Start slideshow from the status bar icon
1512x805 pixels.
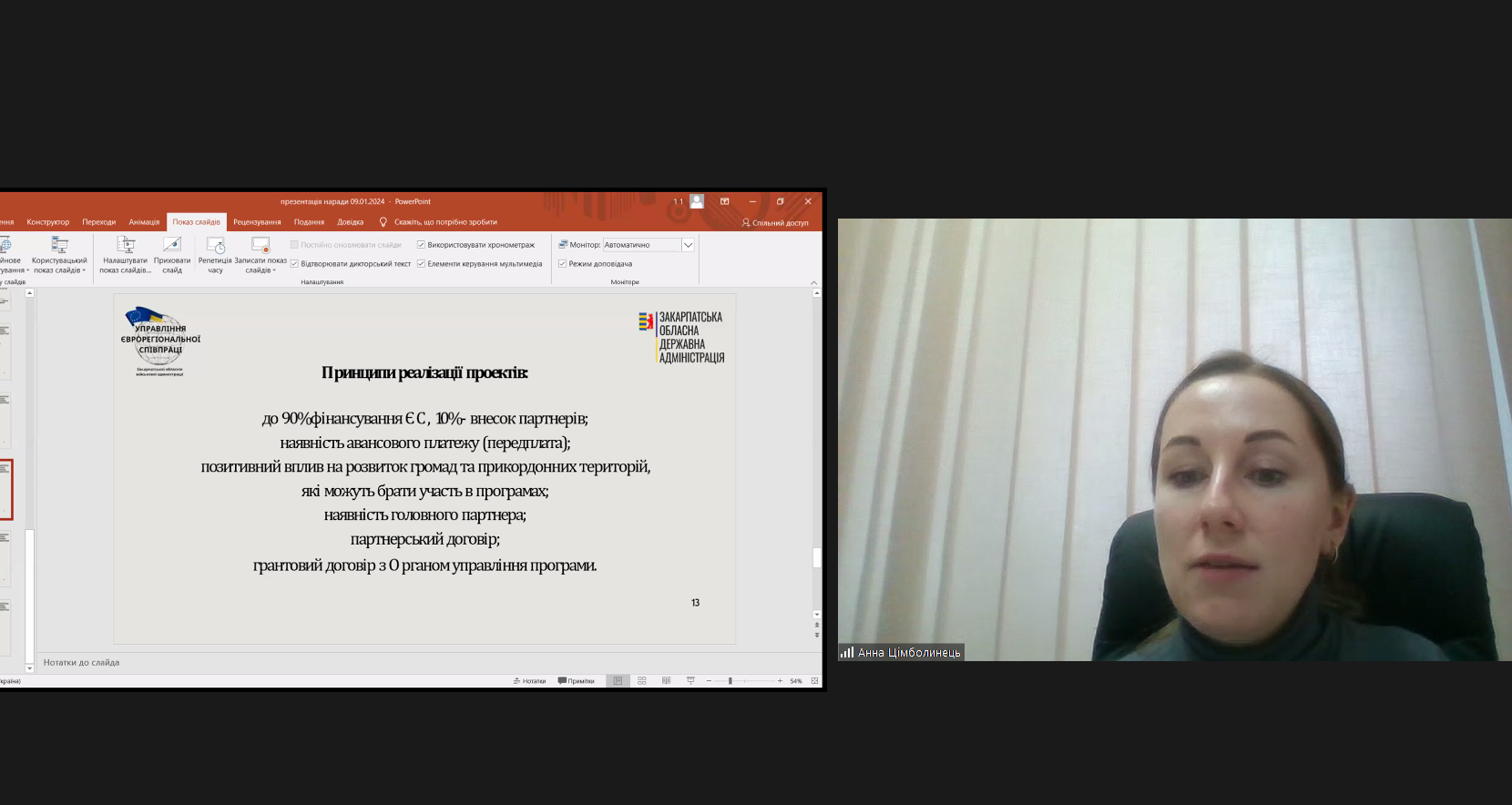[690, 681]
